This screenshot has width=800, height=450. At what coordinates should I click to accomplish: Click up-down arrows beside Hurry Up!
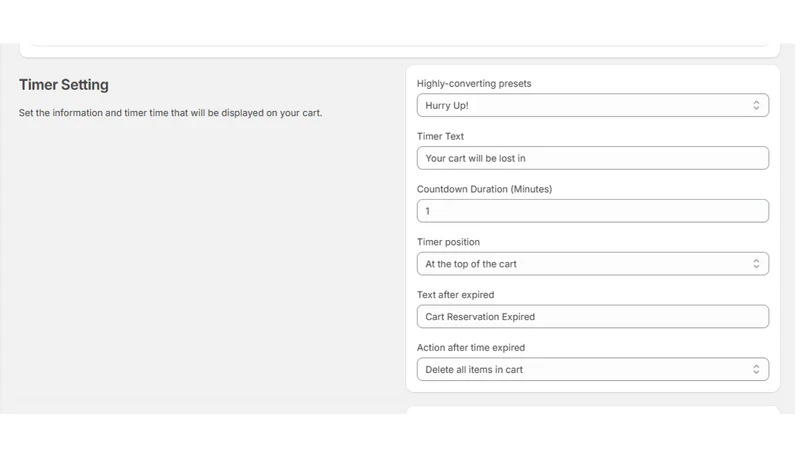click(756, 105)
